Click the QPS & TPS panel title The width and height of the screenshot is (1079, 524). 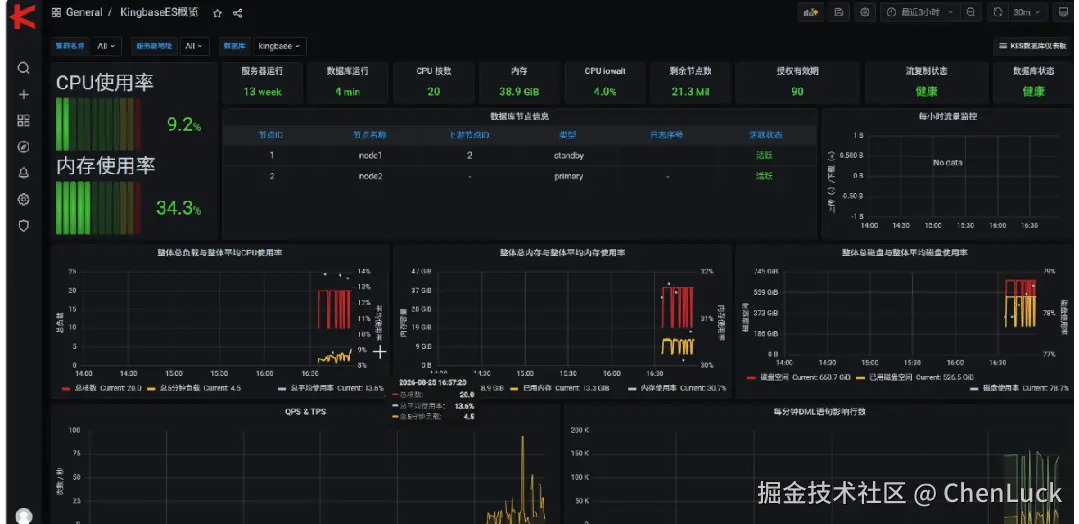click(x=306, y=411)
